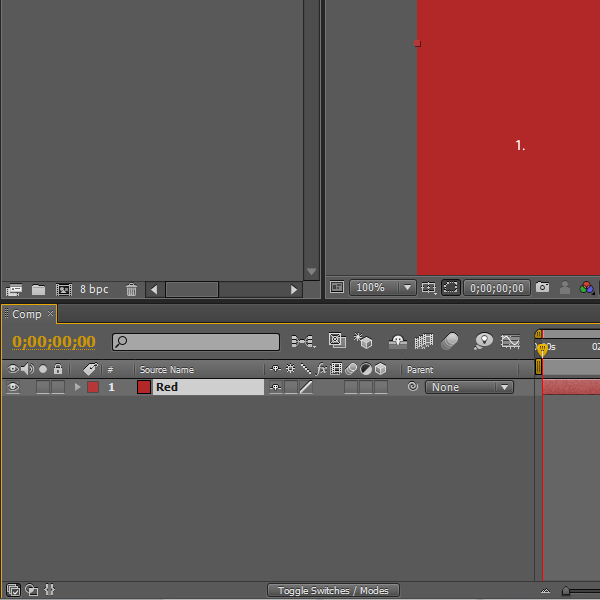
Task: Click the Adjustment Layer column header
Action: (x=366, y=369)
